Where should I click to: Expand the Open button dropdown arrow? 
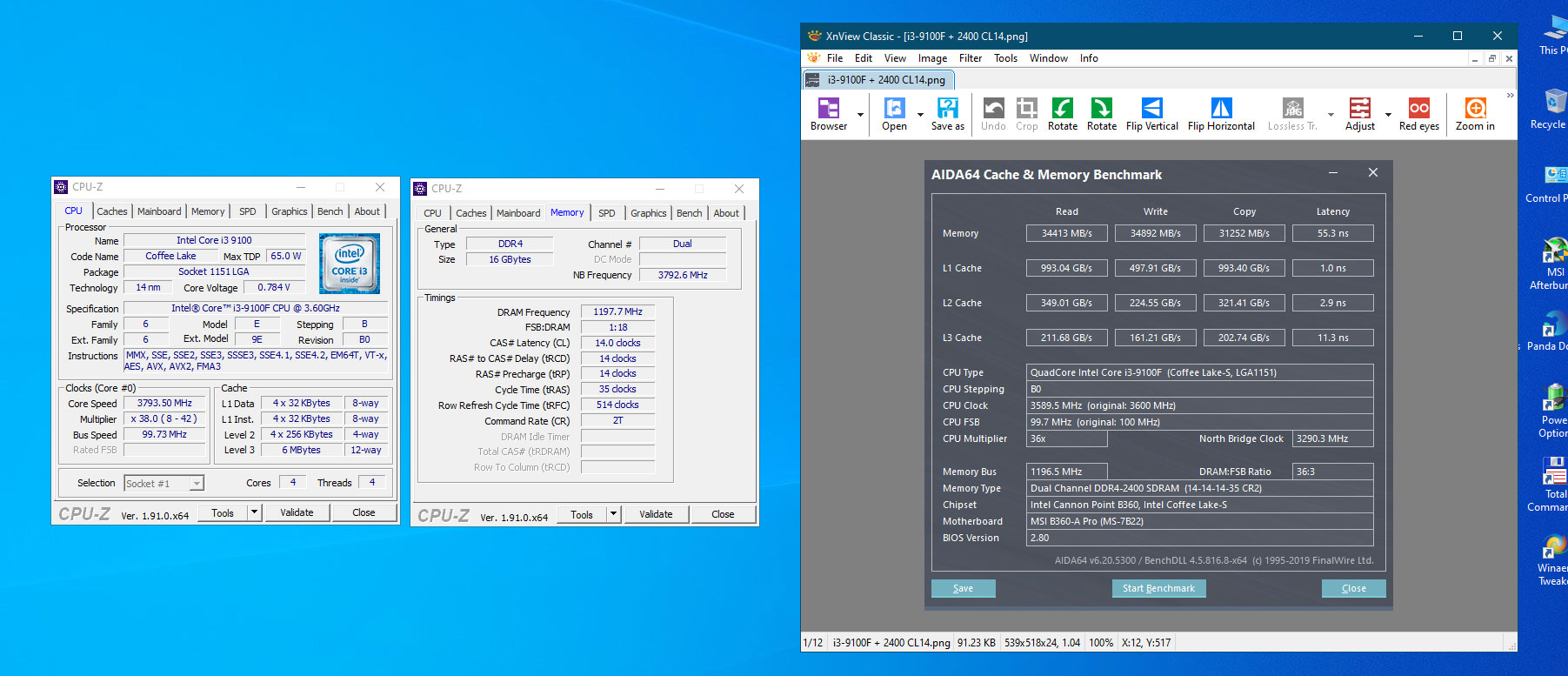coord(920,114)
